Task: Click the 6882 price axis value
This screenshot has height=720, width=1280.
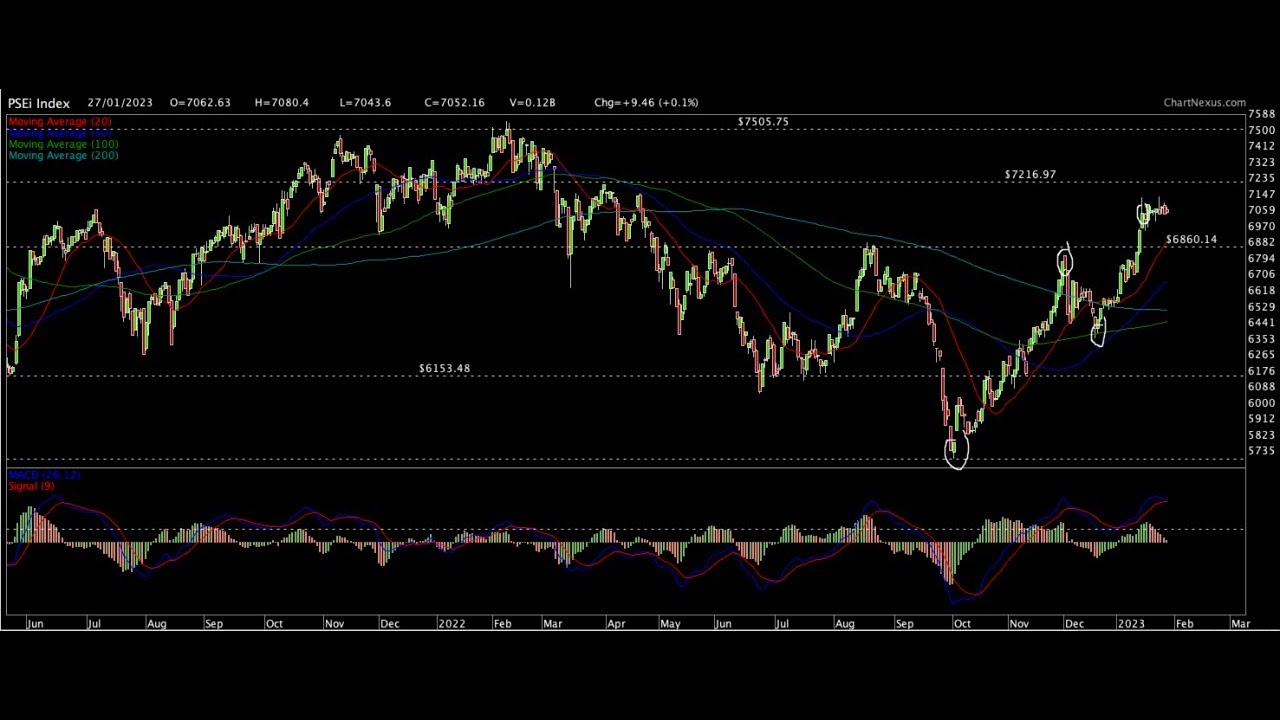Action: pyautogui.click(x=1261, y=243)
